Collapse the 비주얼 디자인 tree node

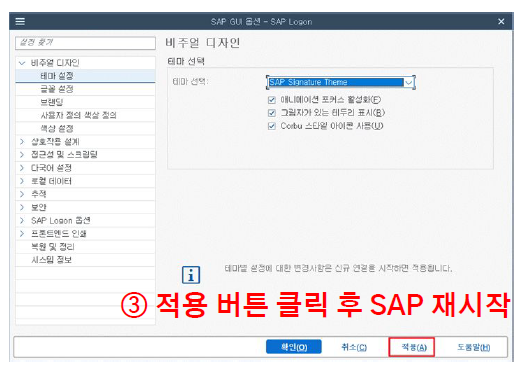click(22, 63)
